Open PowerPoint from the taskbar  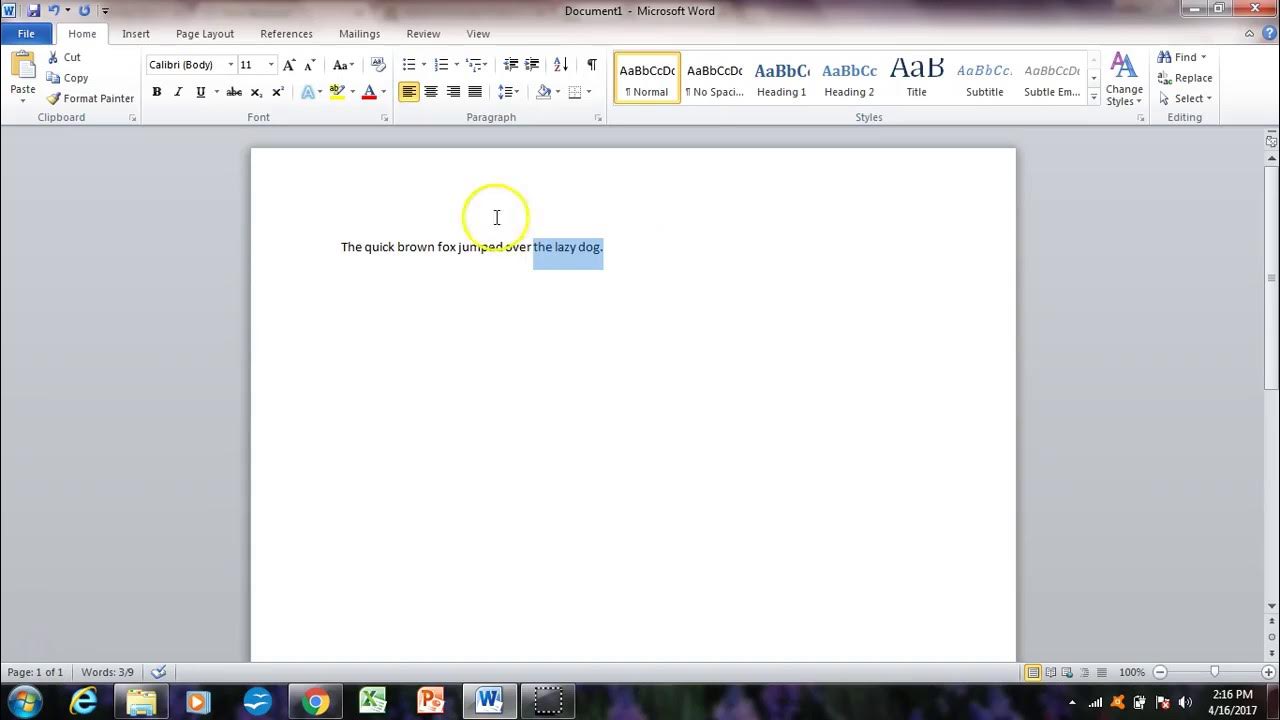click(x=431, y=702)
